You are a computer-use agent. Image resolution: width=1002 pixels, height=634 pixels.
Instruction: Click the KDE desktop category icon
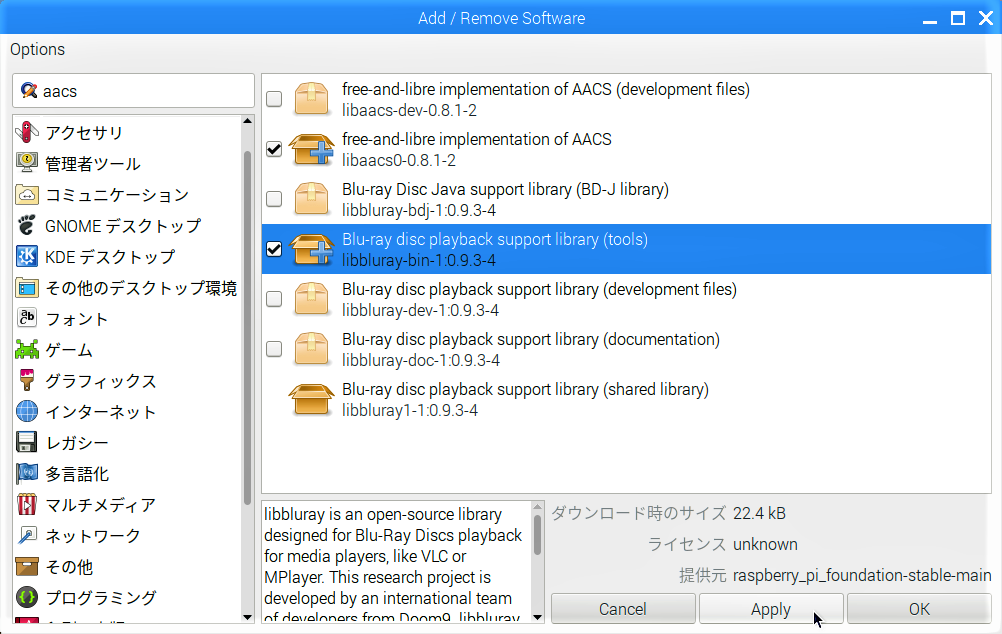click(27, 257)
